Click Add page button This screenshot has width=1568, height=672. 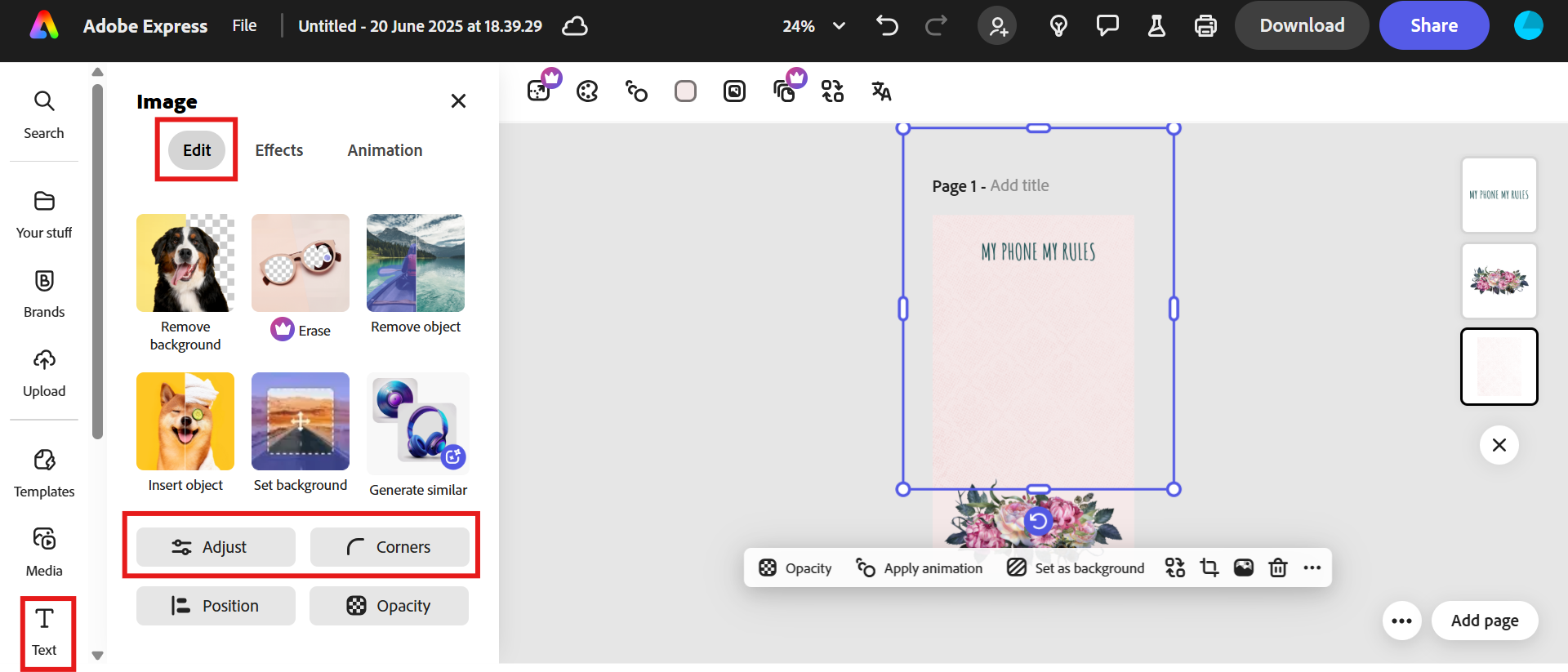1485,621
